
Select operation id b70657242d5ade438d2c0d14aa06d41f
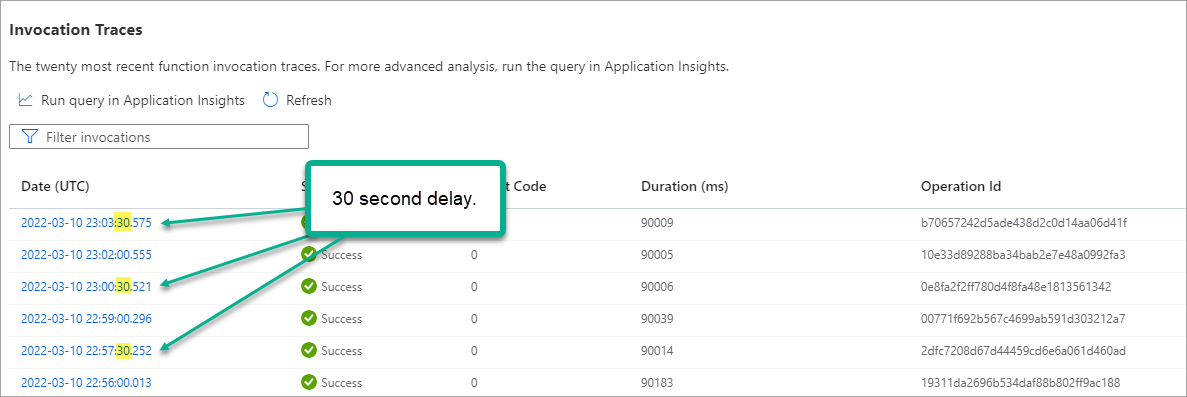(x=1023, y=223)
